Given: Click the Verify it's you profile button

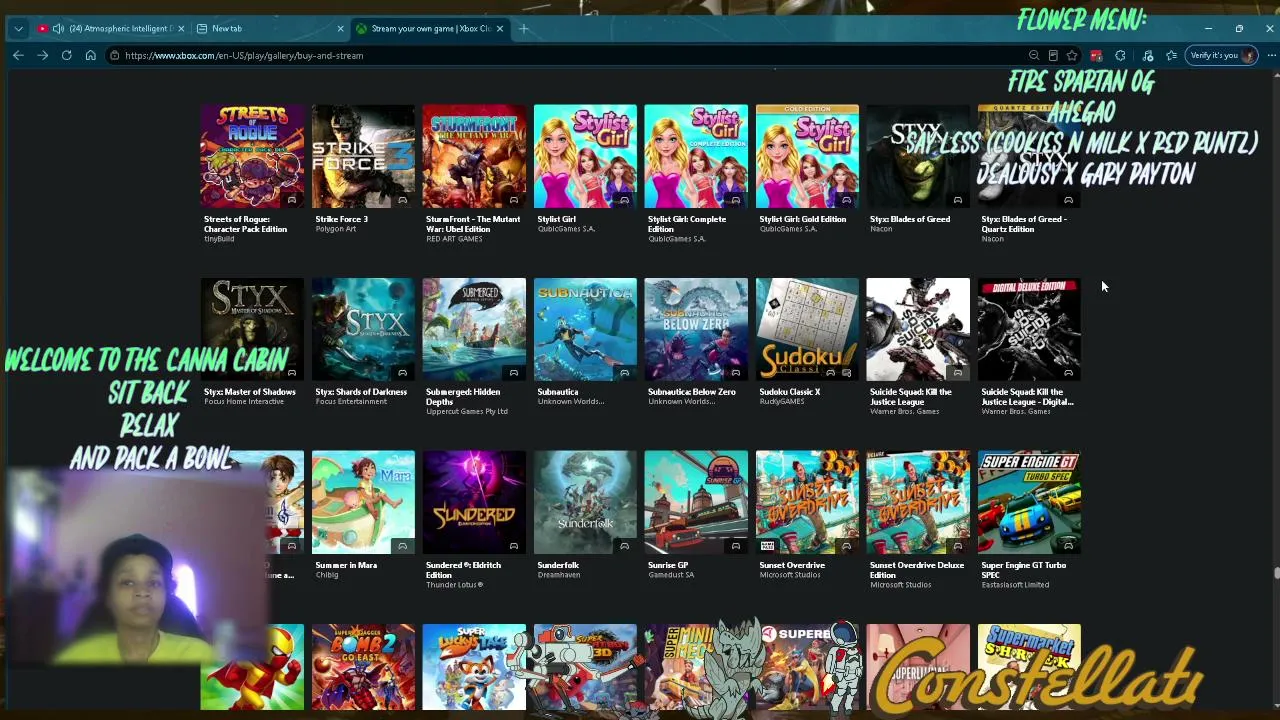Looking at the screenshot, I should (1222, 56).
